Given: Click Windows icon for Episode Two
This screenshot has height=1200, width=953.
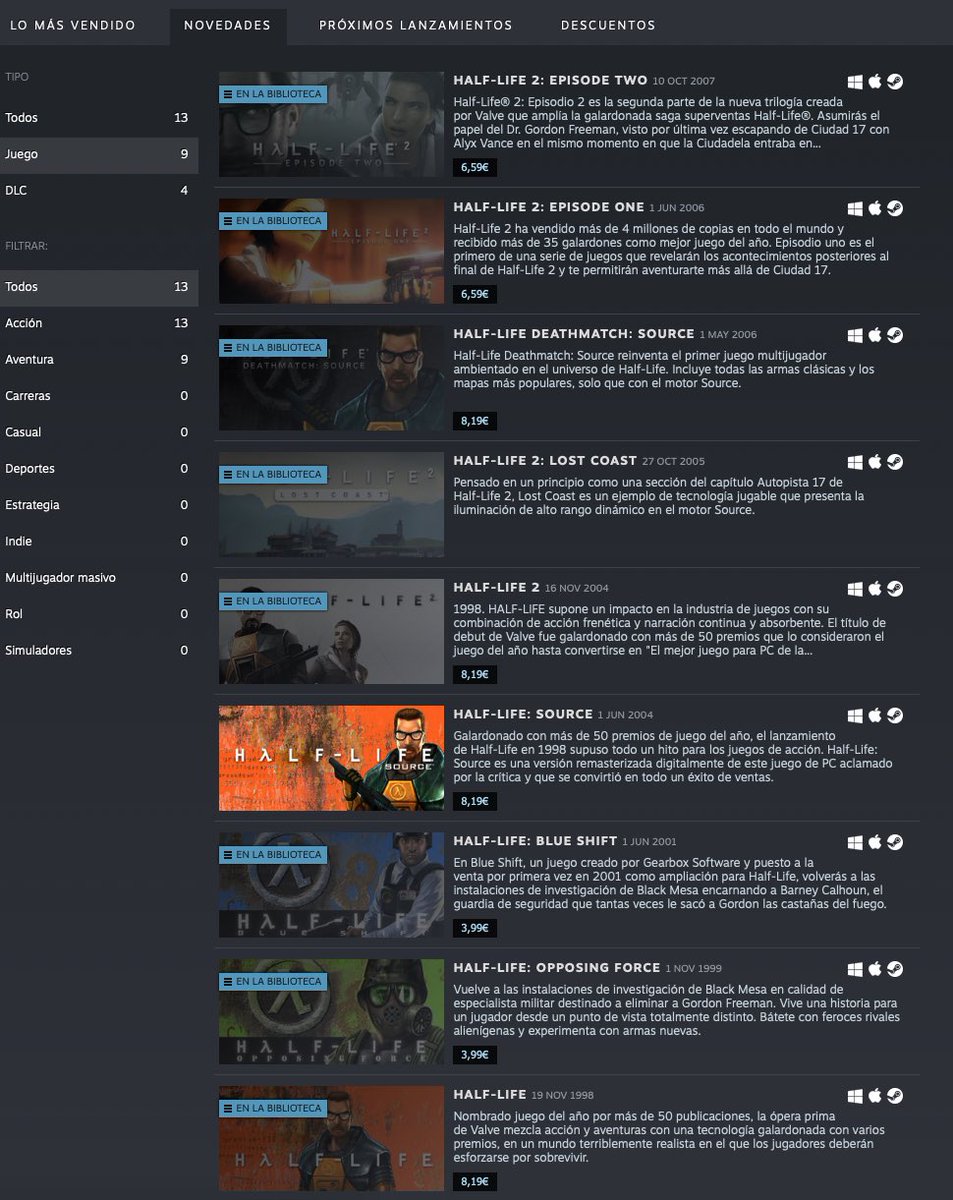Looking at the screenshot, I should (x=855, y=82).
